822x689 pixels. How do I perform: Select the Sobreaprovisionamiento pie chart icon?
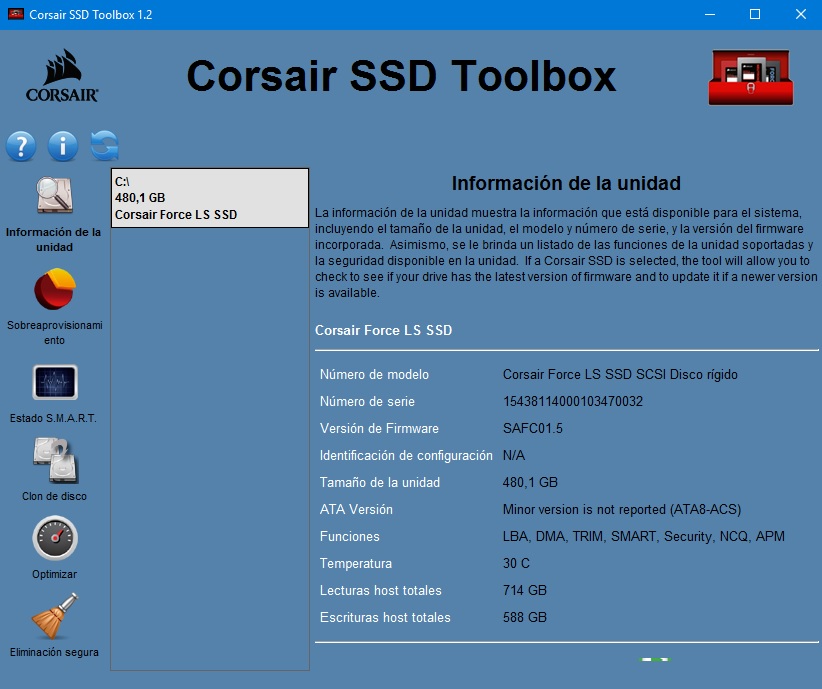click(x=54, y=290)
